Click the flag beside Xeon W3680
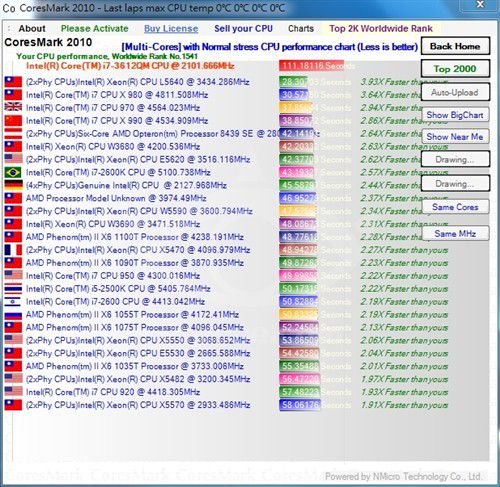 13,147
